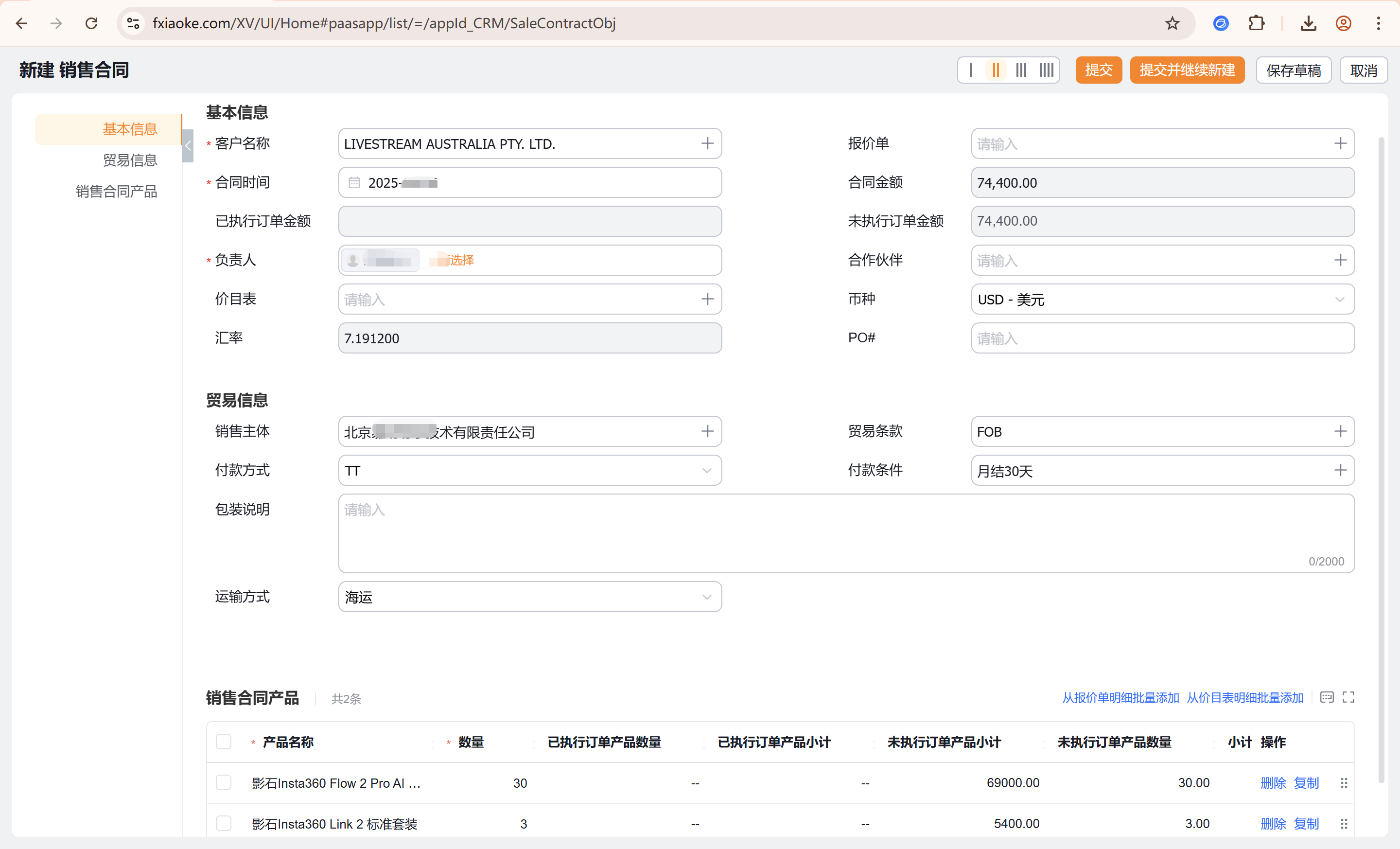1400x849 pixels.
Task: Tick the select-all header checkbox
Action: 223,742
